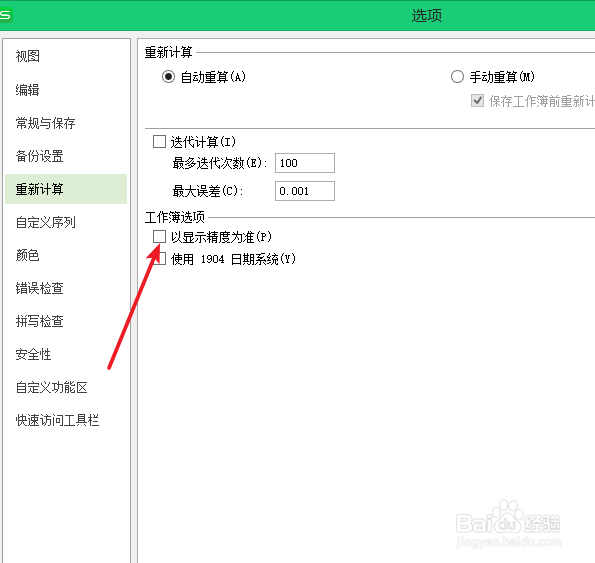595x563 pixels.
Task: Click the WPS spreadsheet logo icon
Action: pos(5,15)
